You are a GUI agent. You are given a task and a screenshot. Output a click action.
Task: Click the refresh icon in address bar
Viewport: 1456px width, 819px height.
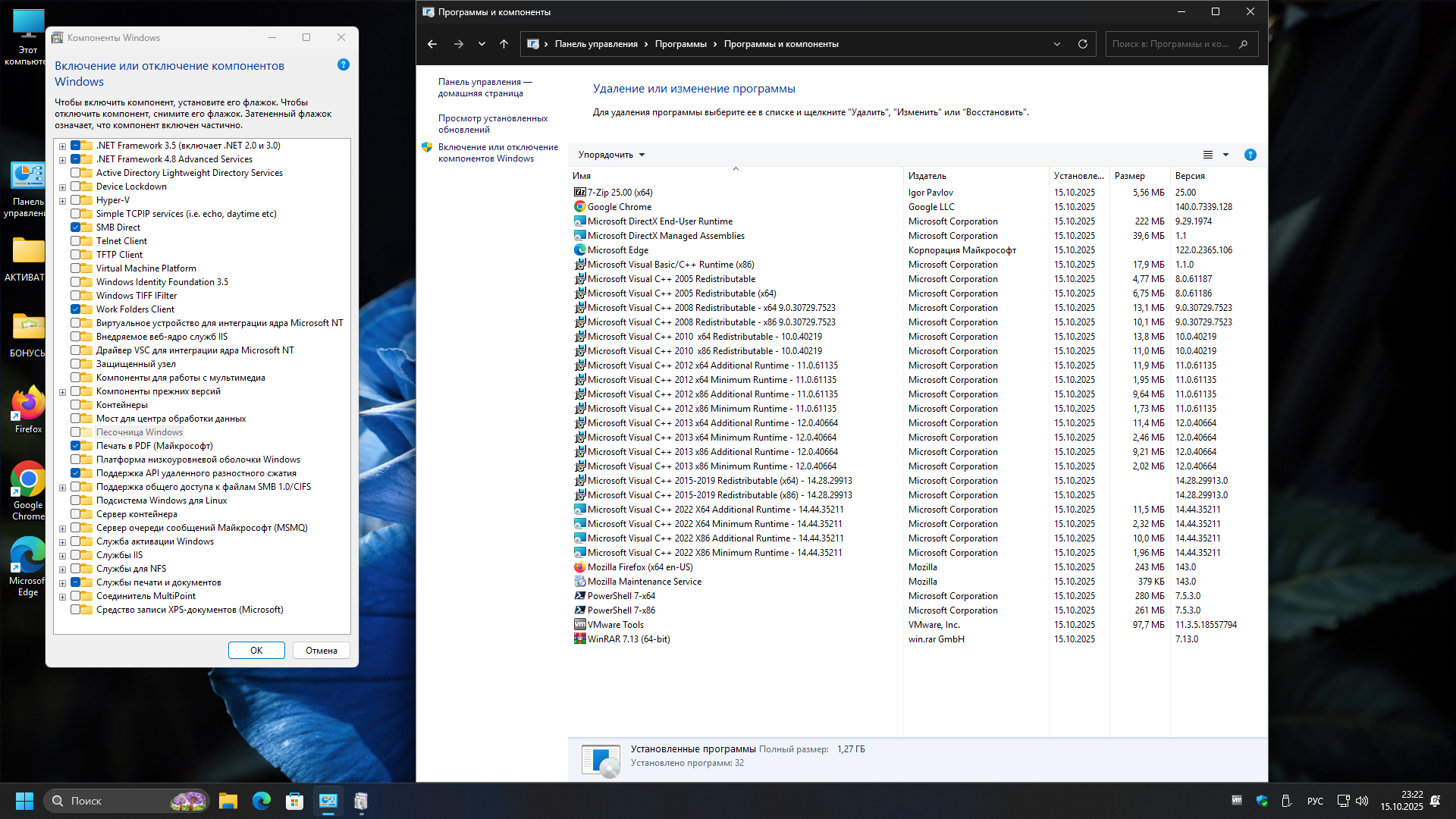pos(1082,44)
